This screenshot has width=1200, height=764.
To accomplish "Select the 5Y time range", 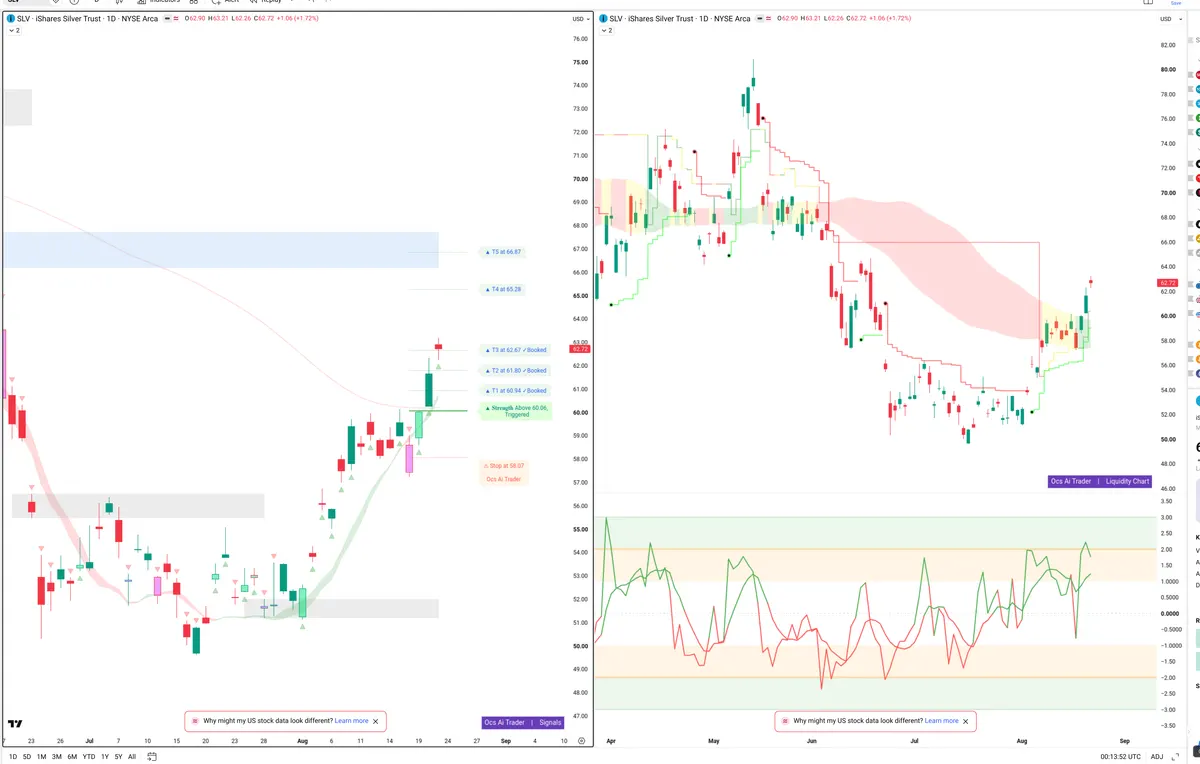I will pos(119,757).
